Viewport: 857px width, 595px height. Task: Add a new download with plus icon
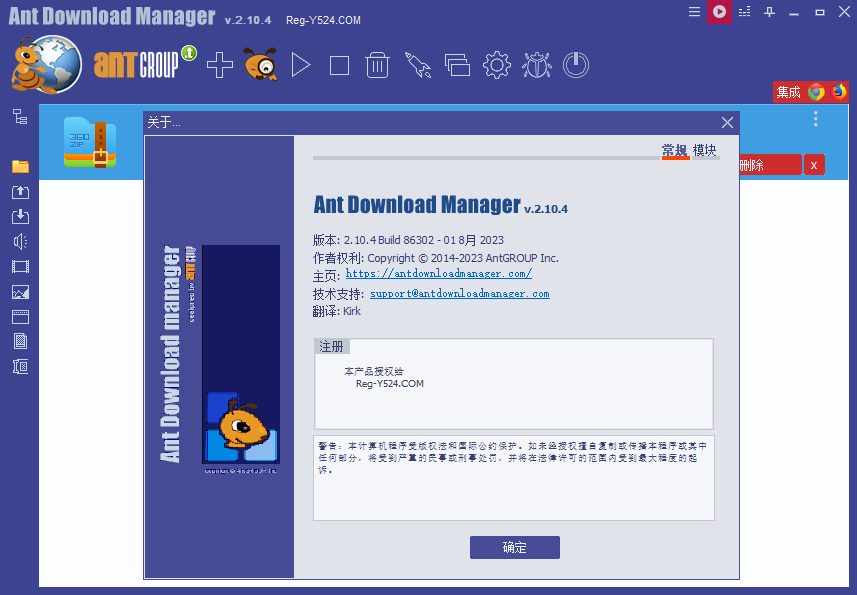click(220, 65)
